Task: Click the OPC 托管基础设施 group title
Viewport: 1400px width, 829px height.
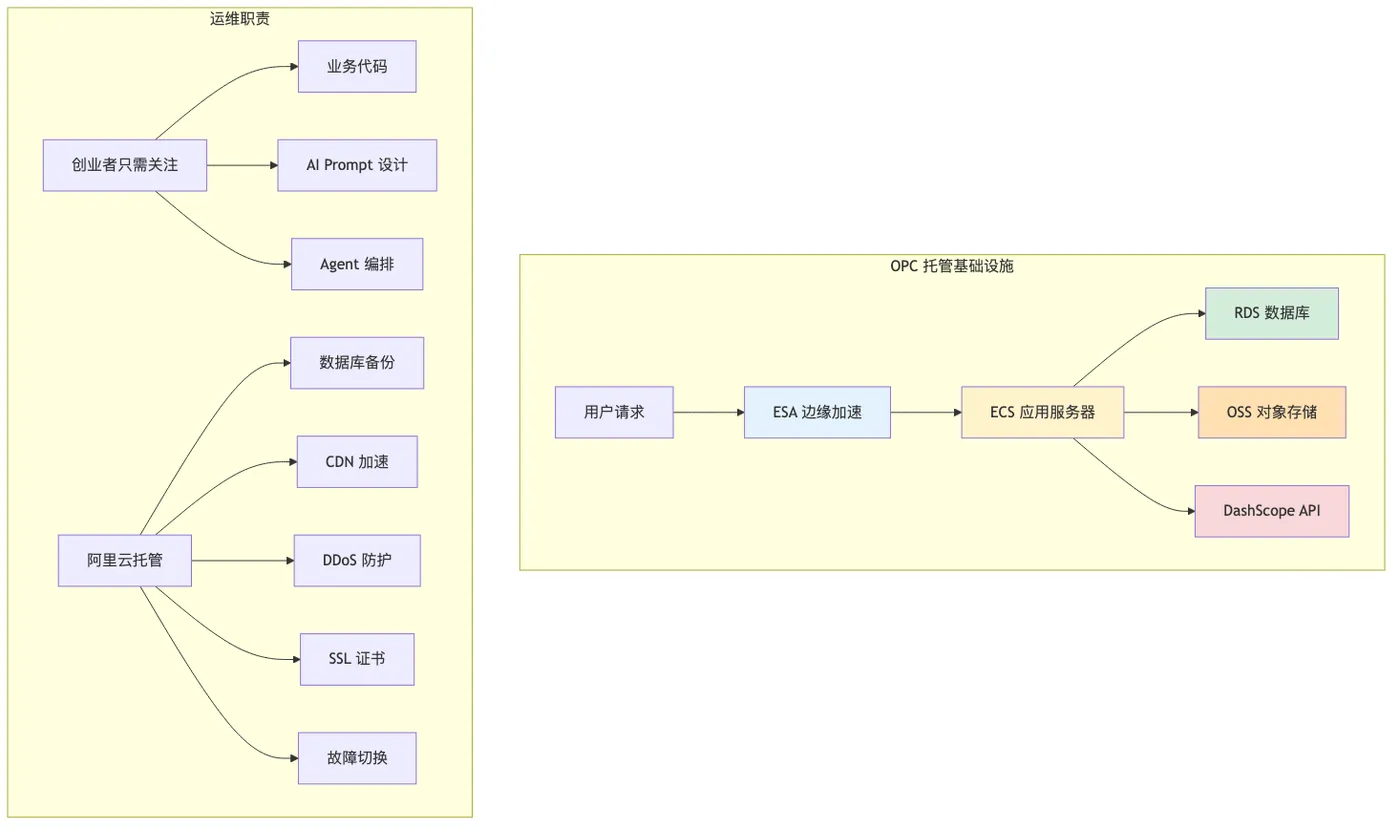Action: 952,266
